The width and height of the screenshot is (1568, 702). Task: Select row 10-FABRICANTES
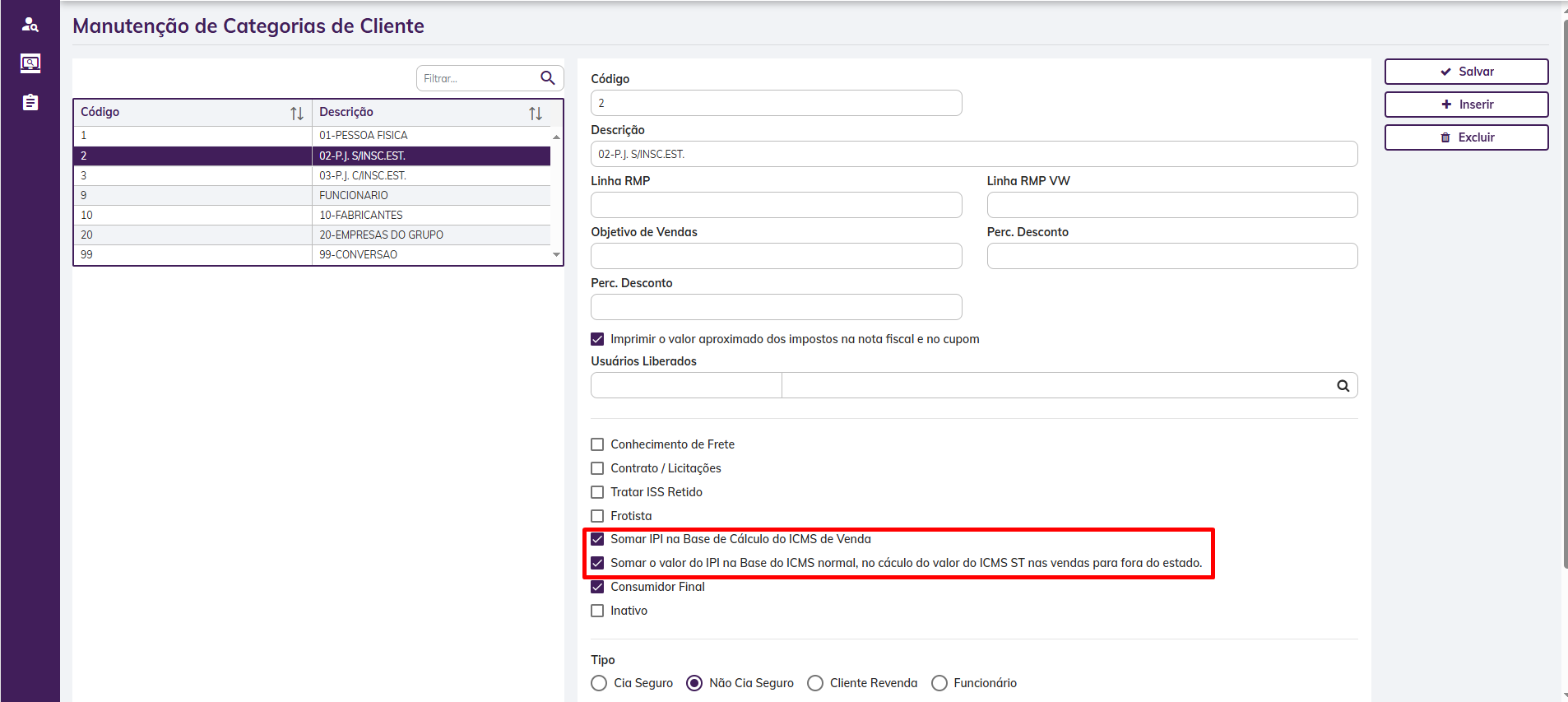point(313,215)
